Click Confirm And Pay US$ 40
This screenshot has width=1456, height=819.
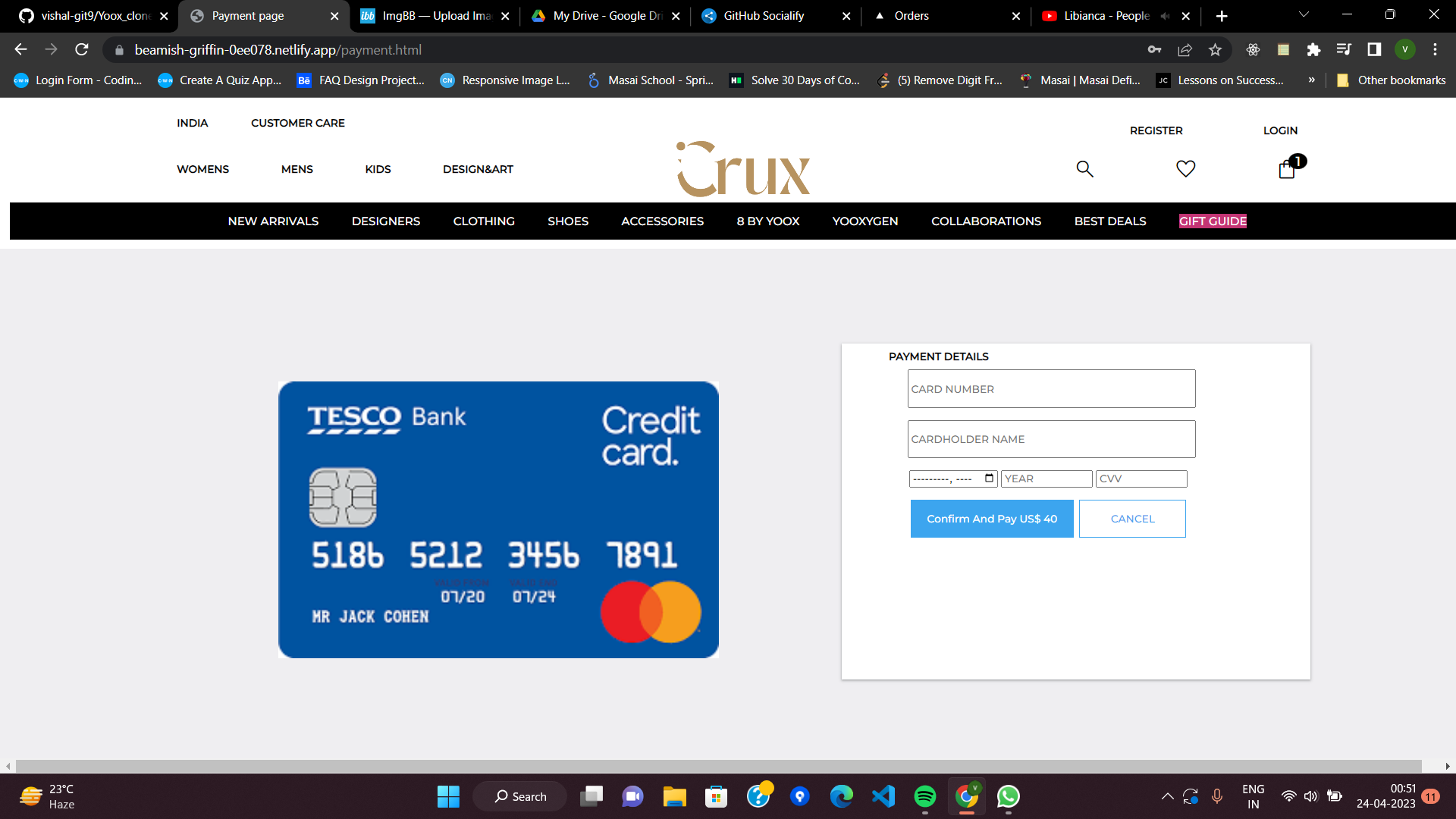pos(991,519)
